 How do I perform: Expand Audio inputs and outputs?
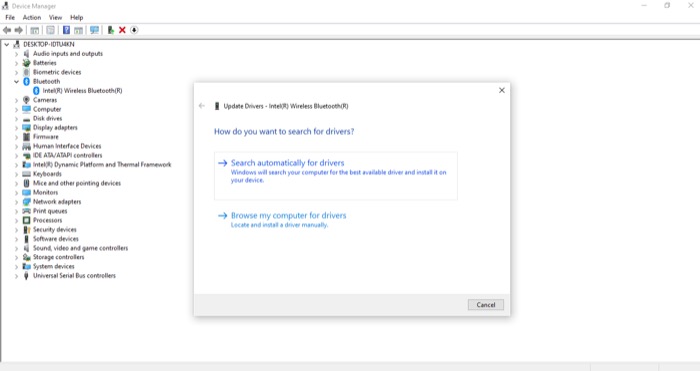pyautogui.click(x=17, y=54)
